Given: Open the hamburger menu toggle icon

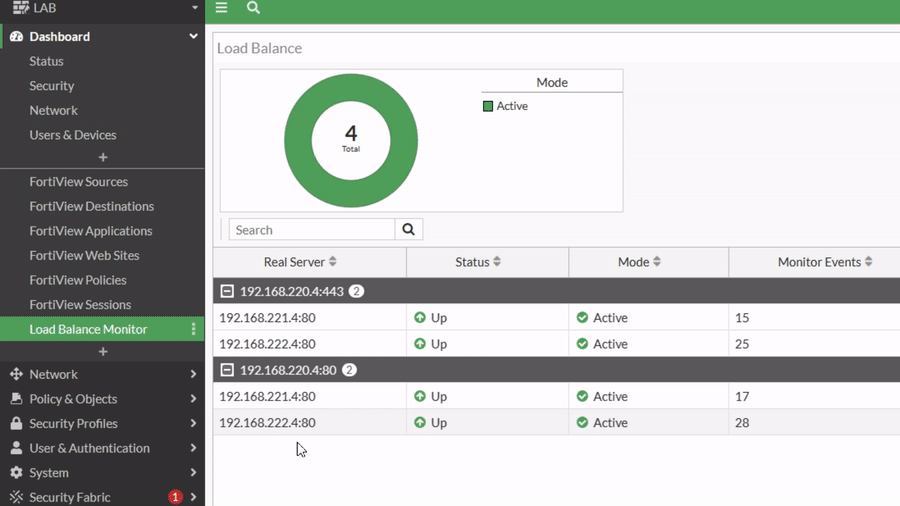Looking at the screenshot, I should coord(222,7).
